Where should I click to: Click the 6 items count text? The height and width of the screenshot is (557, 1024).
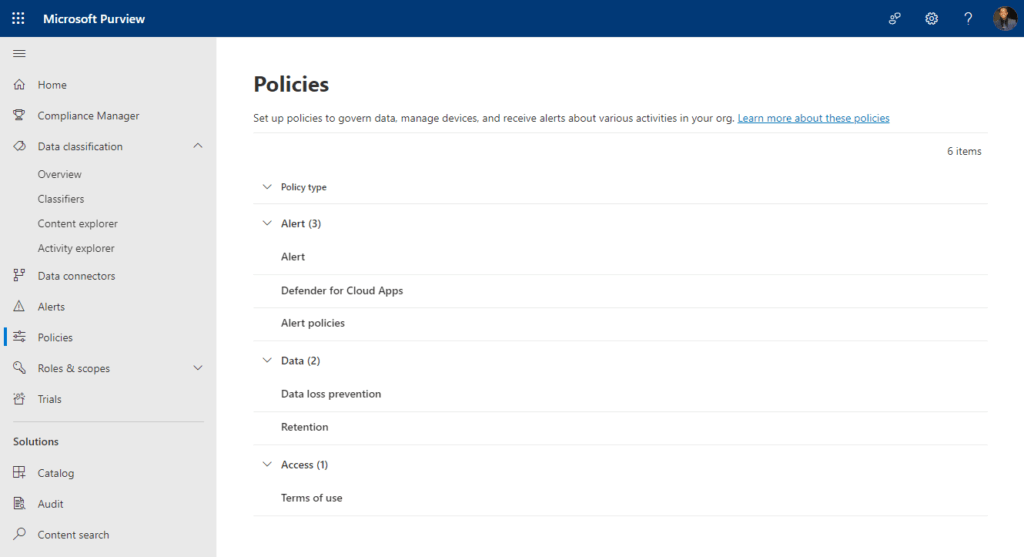pyautogui.click(x=964, y=151)
